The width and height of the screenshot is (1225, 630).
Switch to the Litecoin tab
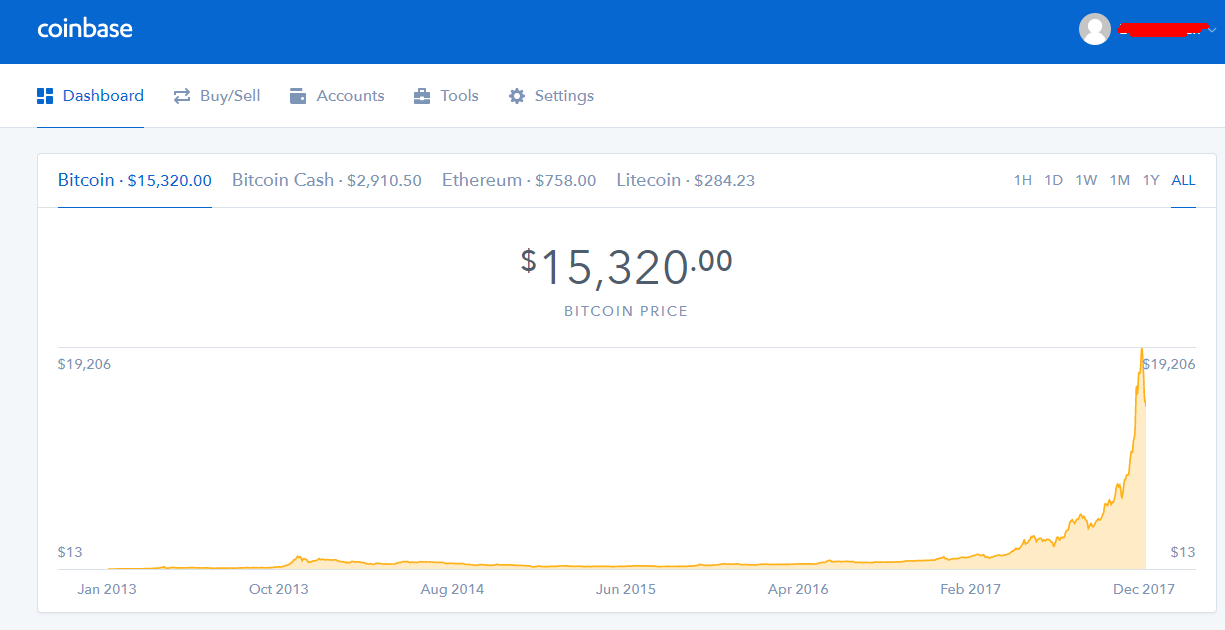pyautogui.click(x=686, y=180)
